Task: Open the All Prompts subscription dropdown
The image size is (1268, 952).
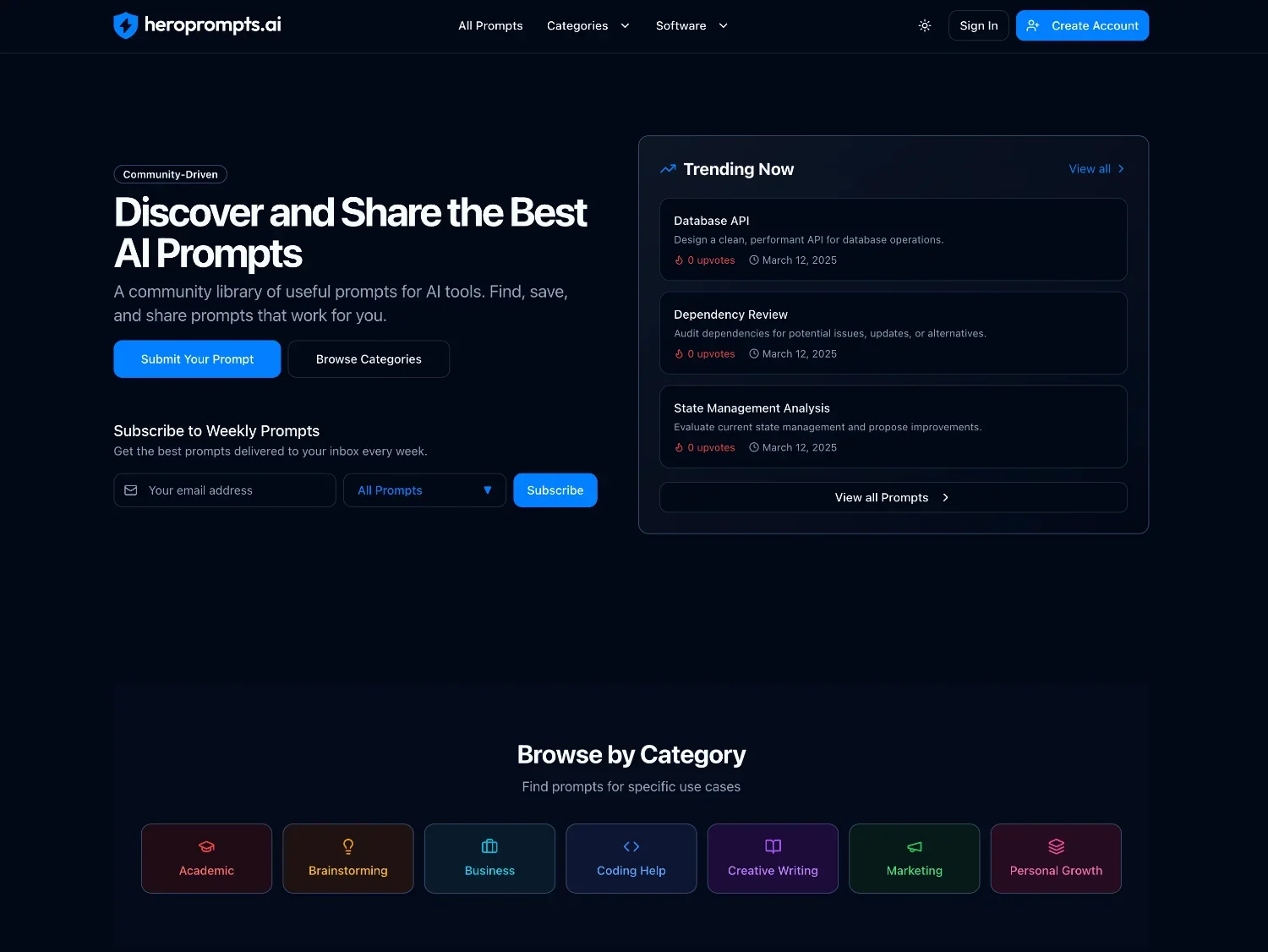Action: [424, 490]
